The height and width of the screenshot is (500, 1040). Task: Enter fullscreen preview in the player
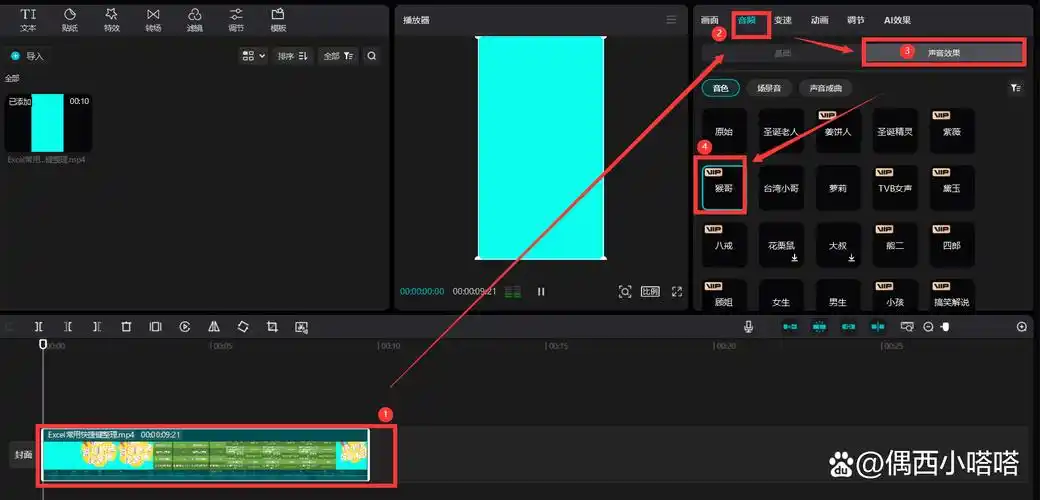[677, 292]
